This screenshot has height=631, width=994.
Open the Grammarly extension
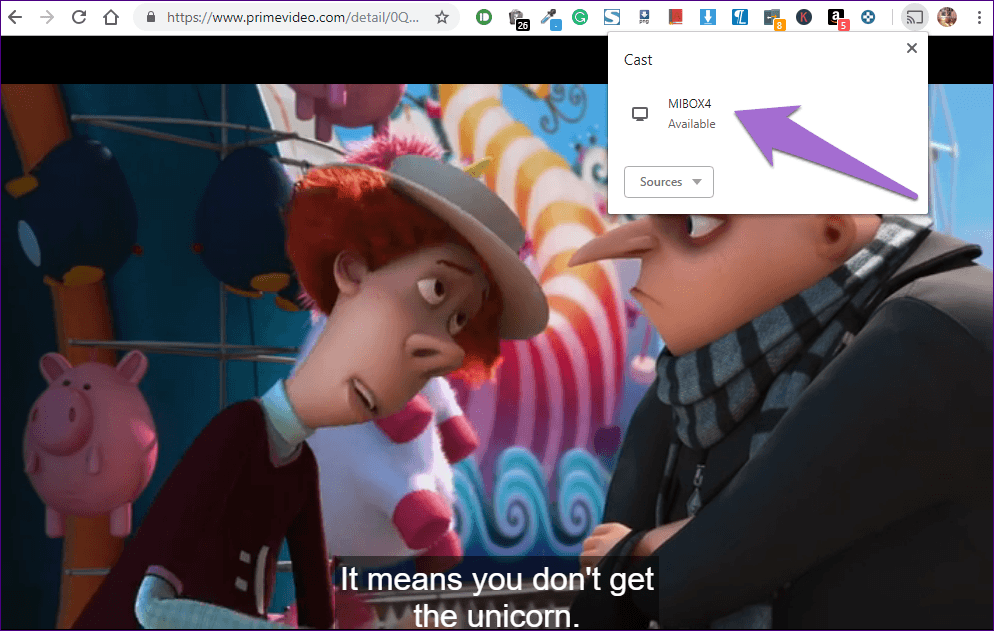point(580,17)
